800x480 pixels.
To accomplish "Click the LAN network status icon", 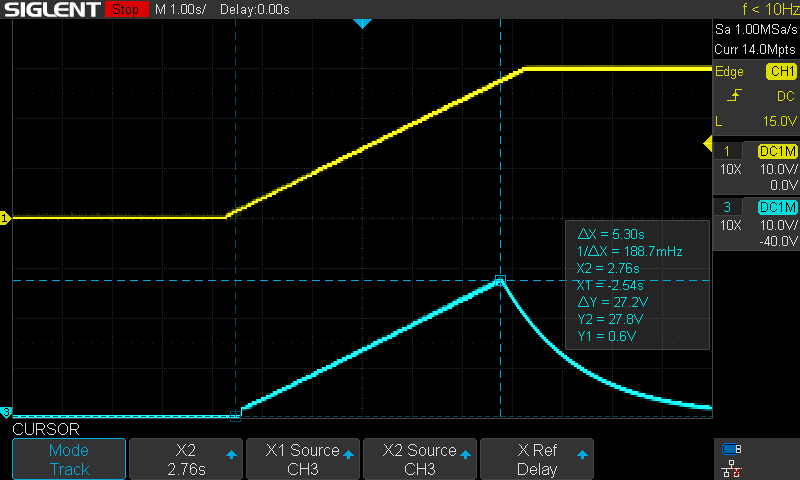I will pyautogui.click(x=732, y=468).
